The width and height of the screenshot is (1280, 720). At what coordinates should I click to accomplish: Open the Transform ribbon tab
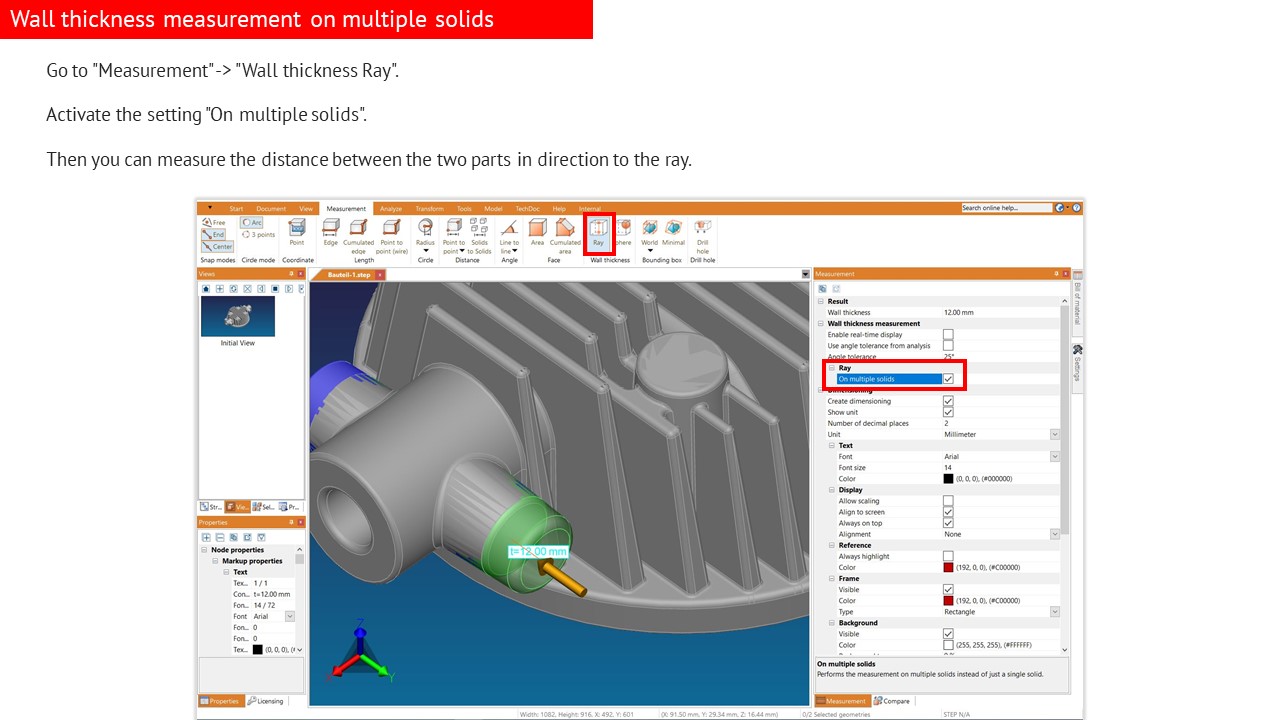tap(429, 209)
